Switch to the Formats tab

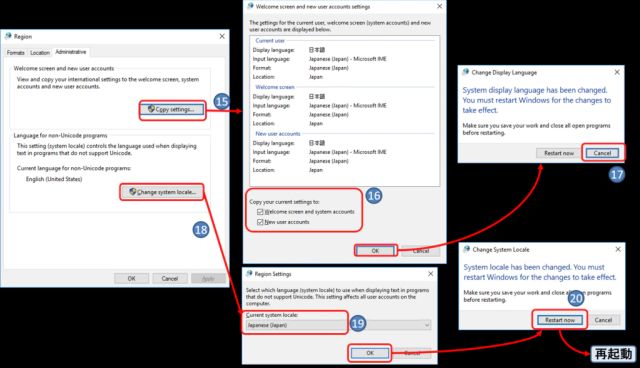(16, 53)
